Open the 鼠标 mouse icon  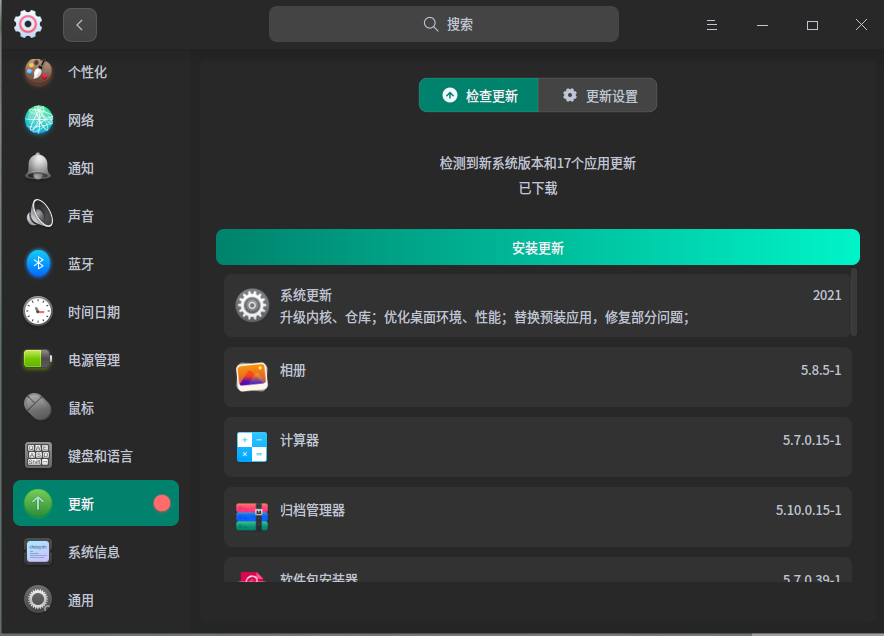(x=38, y=407)
